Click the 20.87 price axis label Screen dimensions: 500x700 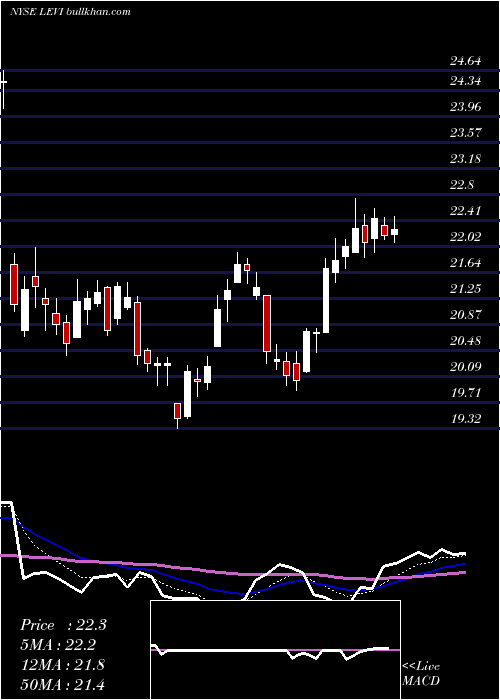(x=465, y=315)
